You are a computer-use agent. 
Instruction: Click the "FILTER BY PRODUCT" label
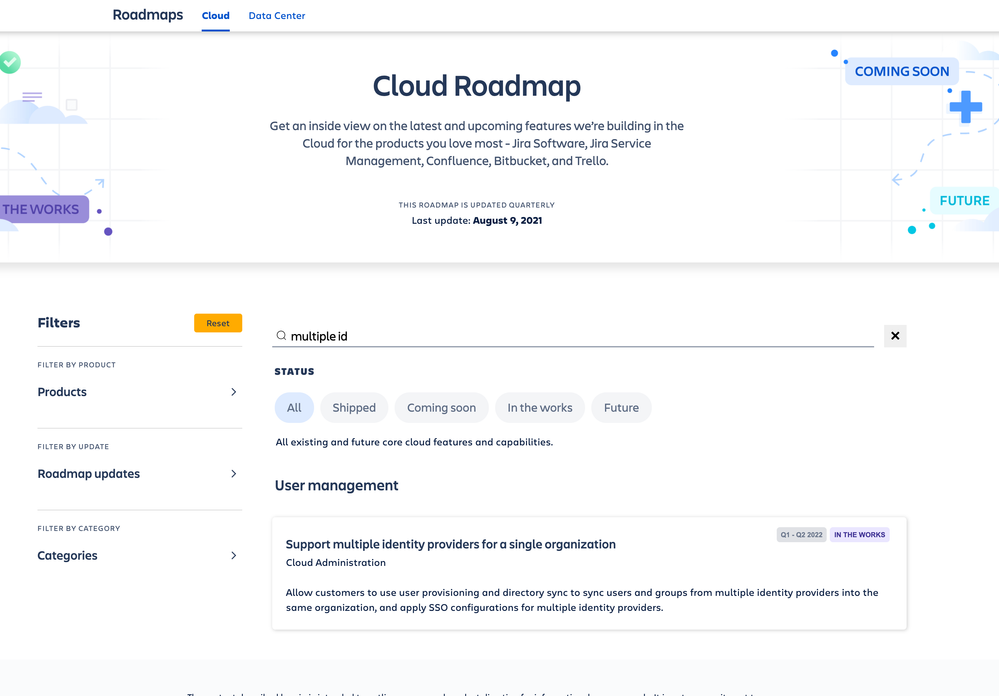click(x=76, y=365)
